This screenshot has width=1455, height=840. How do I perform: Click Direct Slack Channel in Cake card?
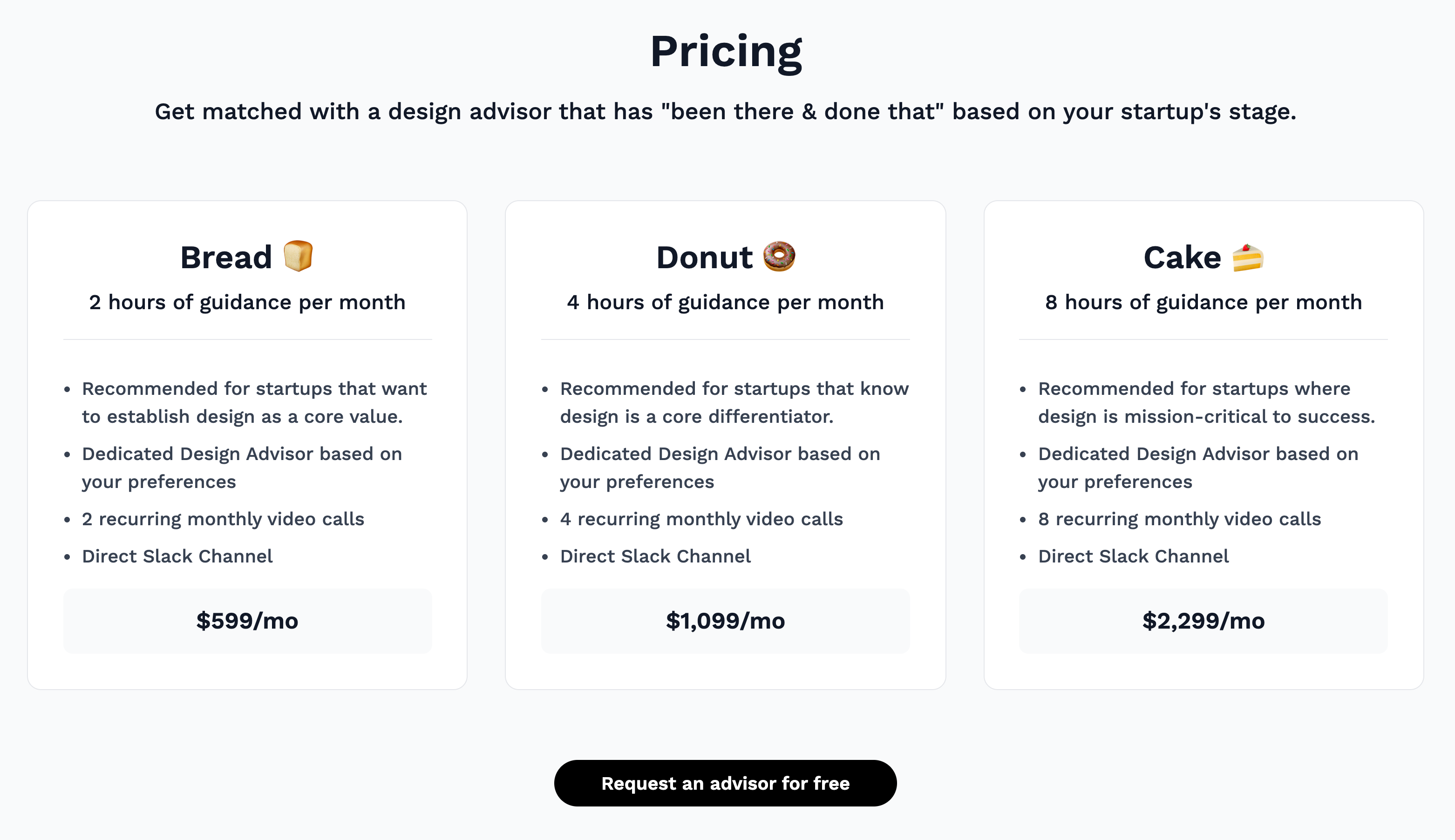pyautogui.click(x=1133, y=556)
